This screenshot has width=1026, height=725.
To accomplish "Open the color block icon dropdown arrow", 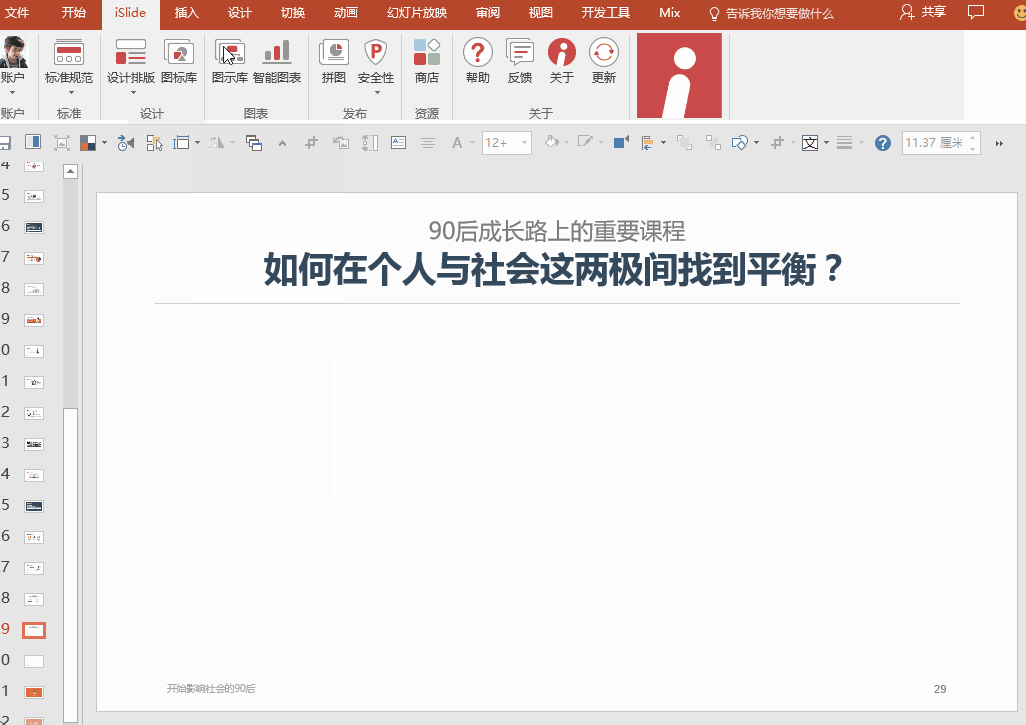I will pyautogui.click(x=104, y=143).
